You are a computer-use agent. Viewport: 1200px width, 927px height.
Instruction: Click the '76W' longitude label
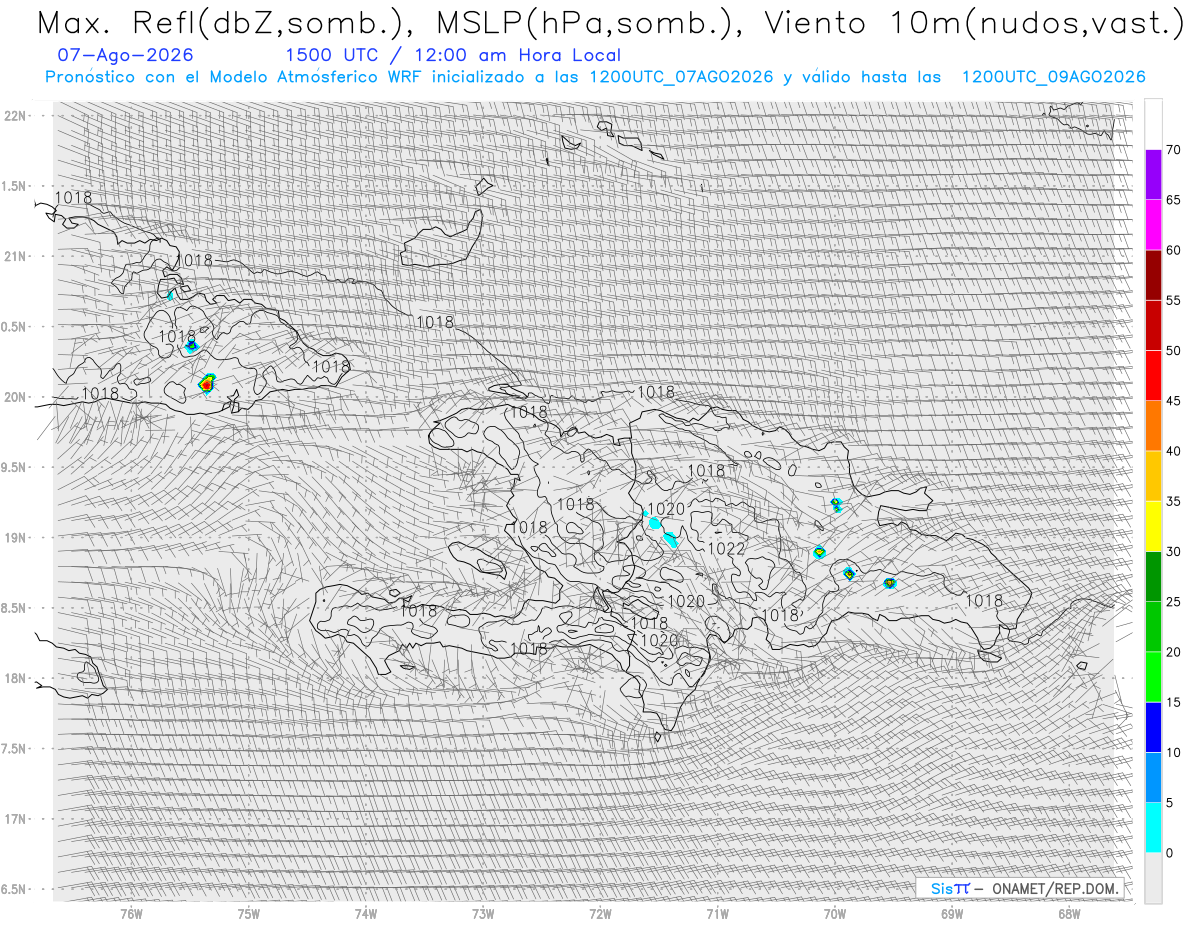click(131, 913)
